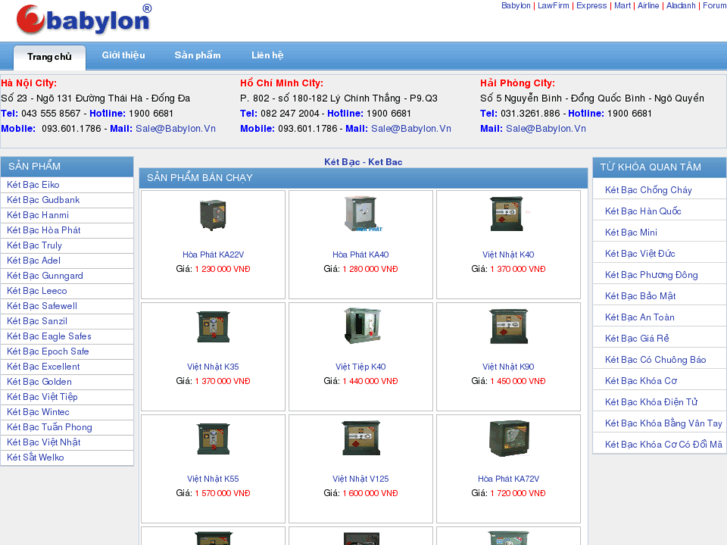Image resolution: width=727 pixels, height=545 pixels.
Task: Go to the Express top link
Action: (x=591, y=6)
